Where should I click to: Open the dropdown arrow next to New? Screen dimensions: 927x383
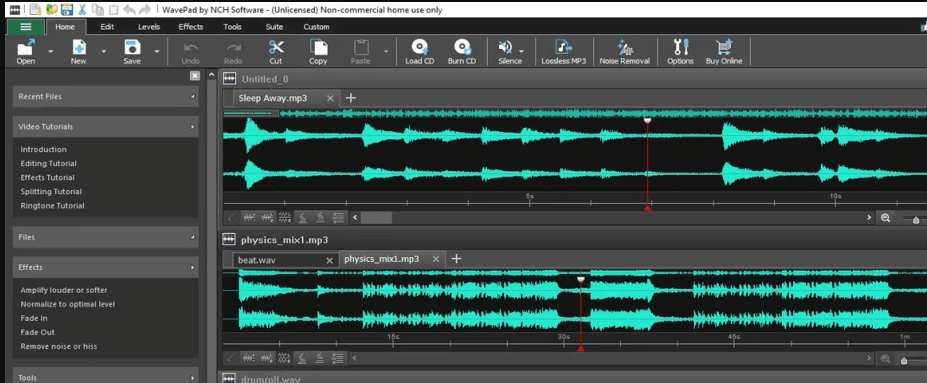103,51
